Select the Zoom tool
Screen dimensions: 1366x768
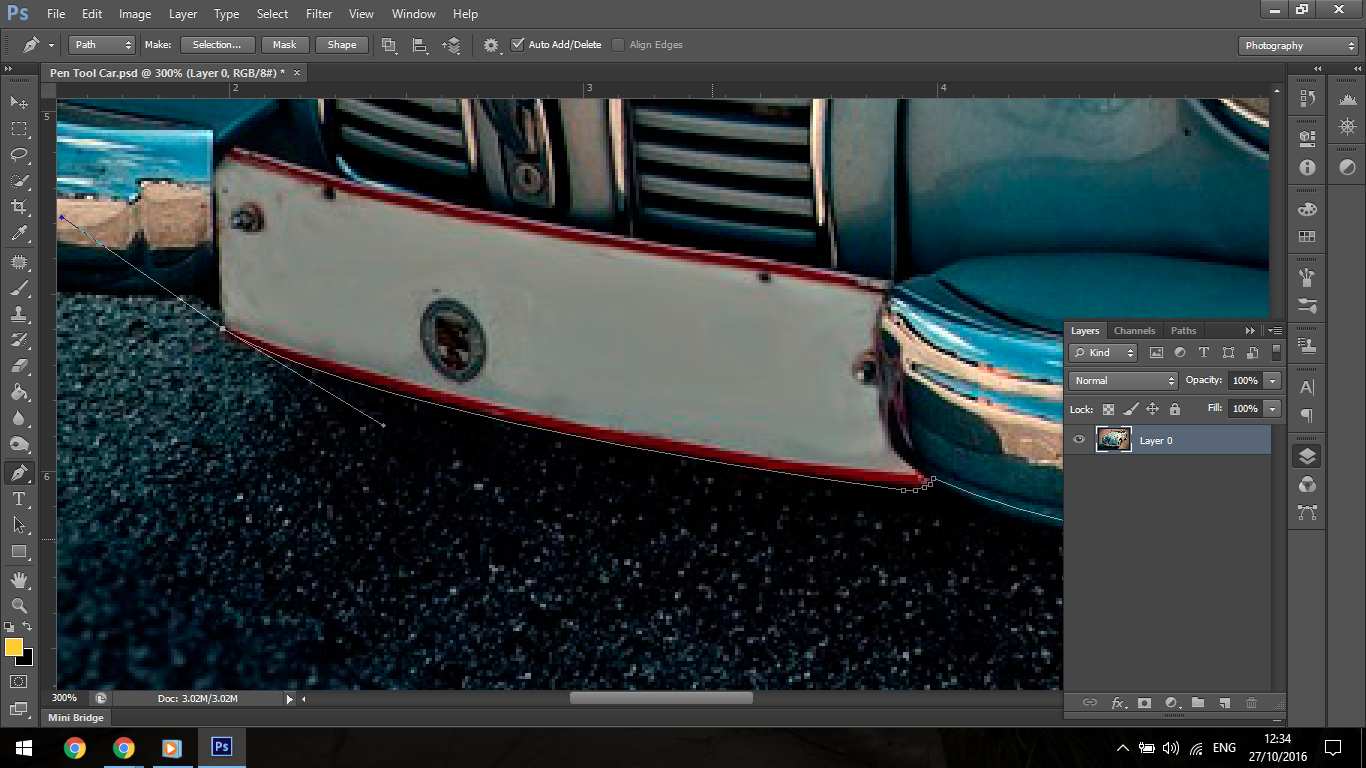click(19, 605)
